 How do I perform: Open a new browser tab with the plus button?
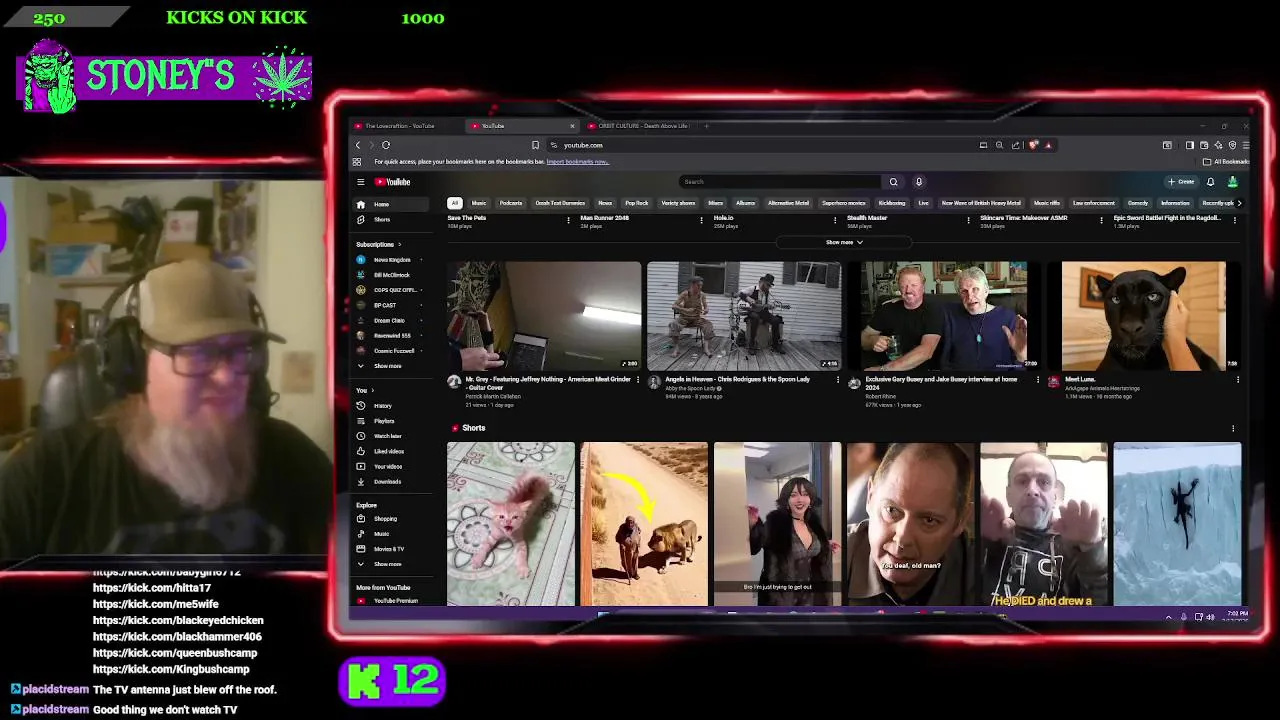[x=706, y=126]
